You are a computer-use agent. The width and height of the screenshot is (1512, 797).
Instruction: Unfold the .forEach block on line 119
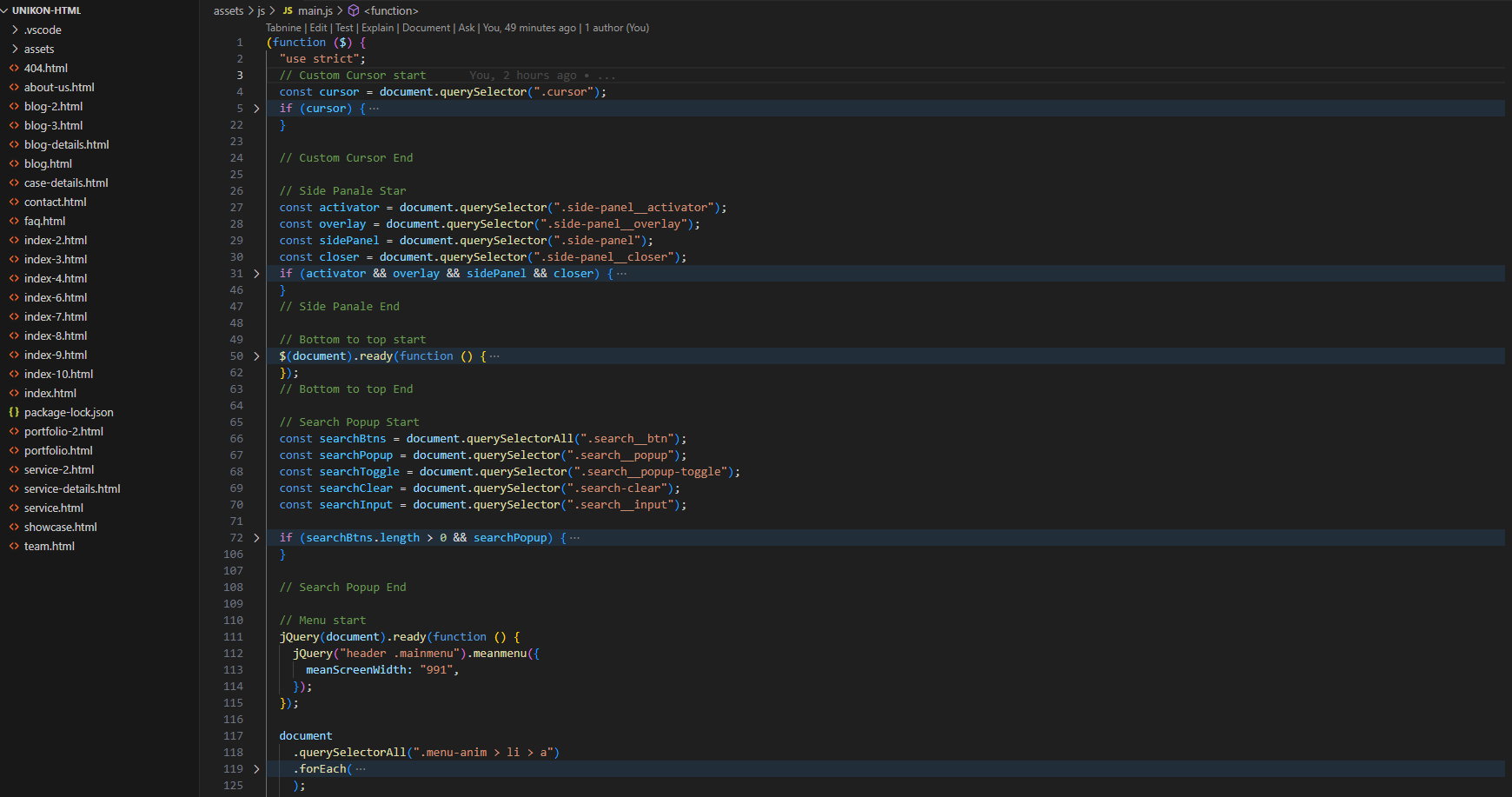pos(256,769)
